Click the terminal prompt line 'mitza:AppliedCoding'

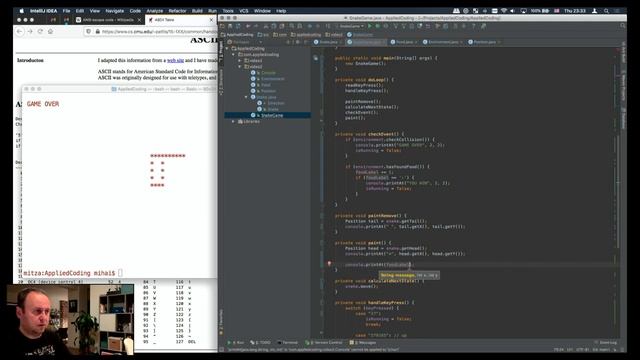69,273
